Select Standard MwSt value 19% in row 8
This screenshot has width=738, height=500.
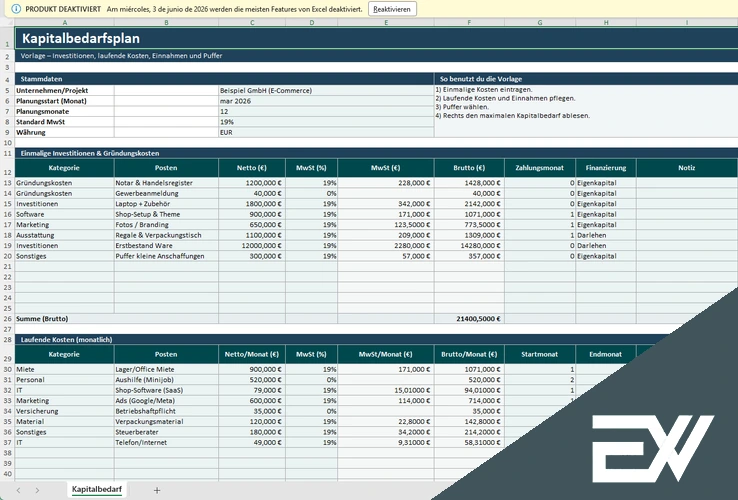point(326,122)
